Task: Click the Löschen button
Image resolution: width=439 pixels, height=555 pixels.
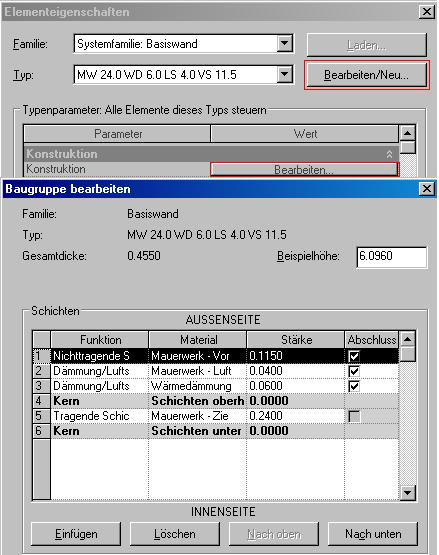Action: 175,534
